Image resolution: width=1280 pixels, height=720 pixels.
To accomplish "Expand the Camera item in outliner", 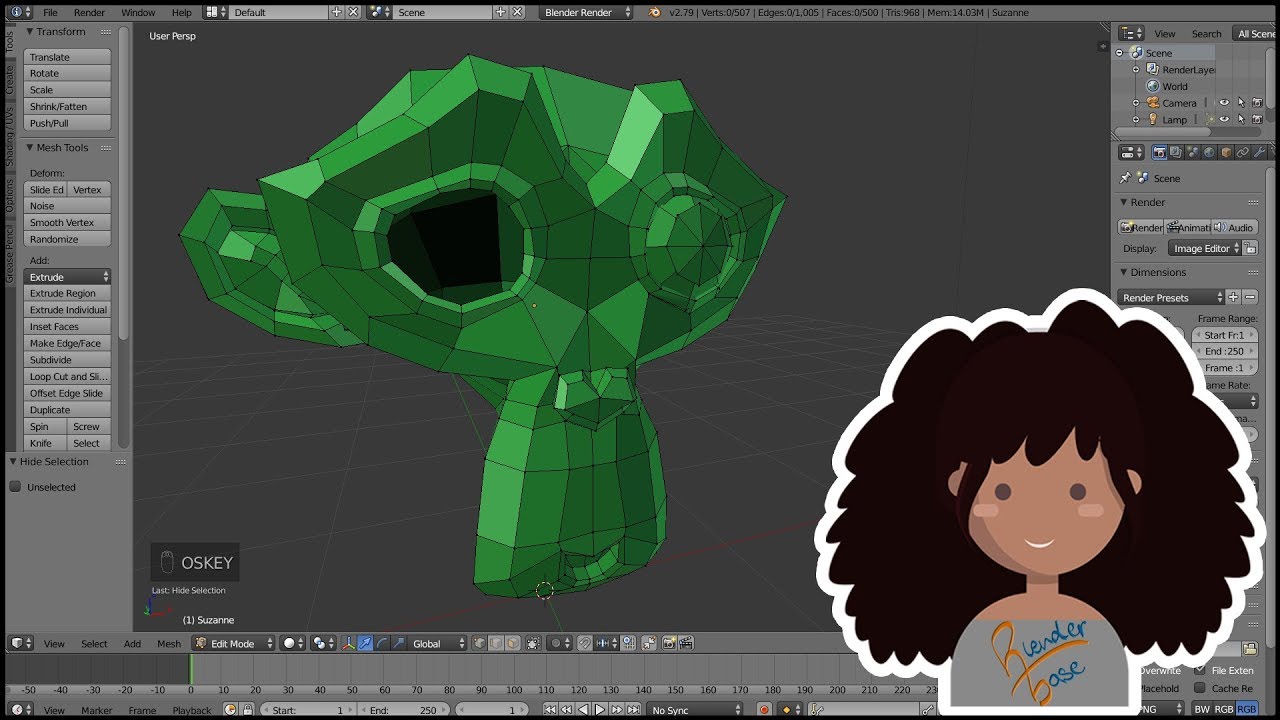I will [x=1136, y=103].
